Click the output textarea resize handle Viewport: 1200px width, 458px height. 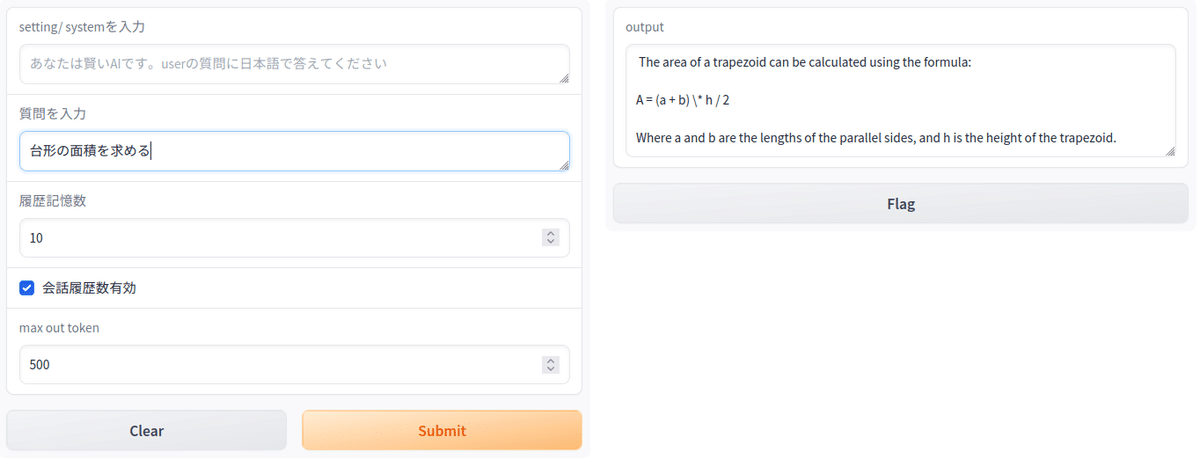coord(1169,151)
